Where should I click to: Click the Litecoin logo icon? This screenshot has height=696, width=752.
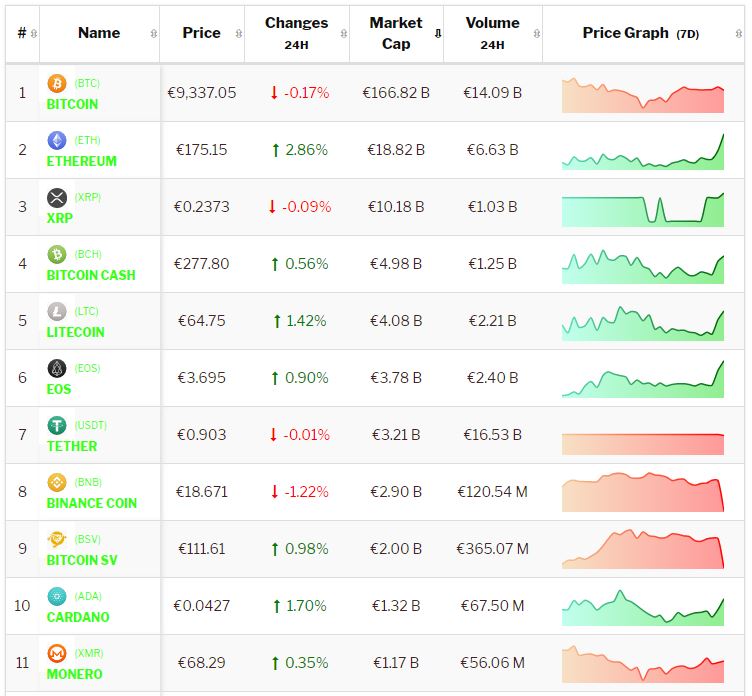coord(57,312)
